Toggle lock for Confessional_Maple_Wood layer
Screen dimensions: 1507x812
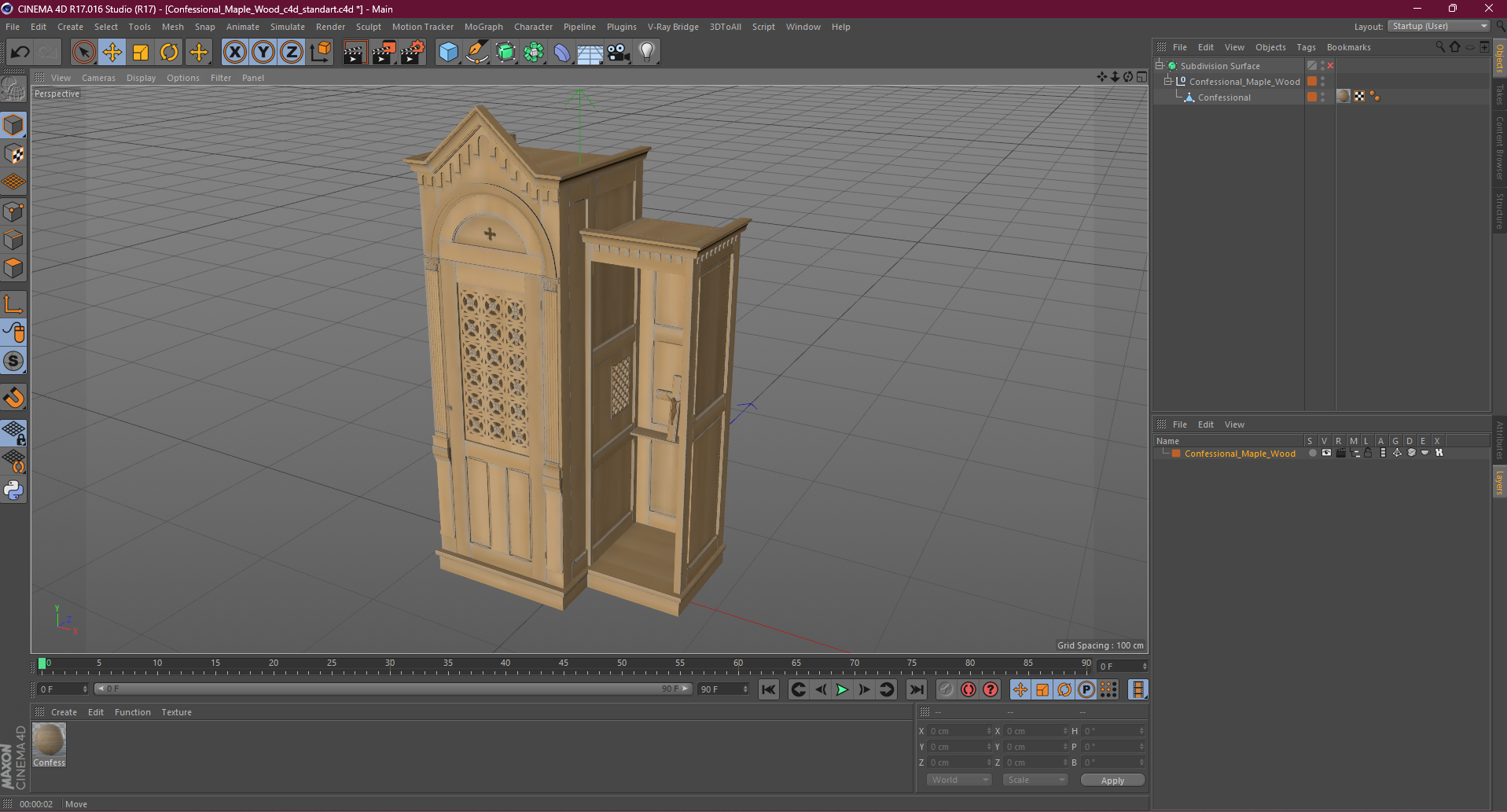[1369, 453]
